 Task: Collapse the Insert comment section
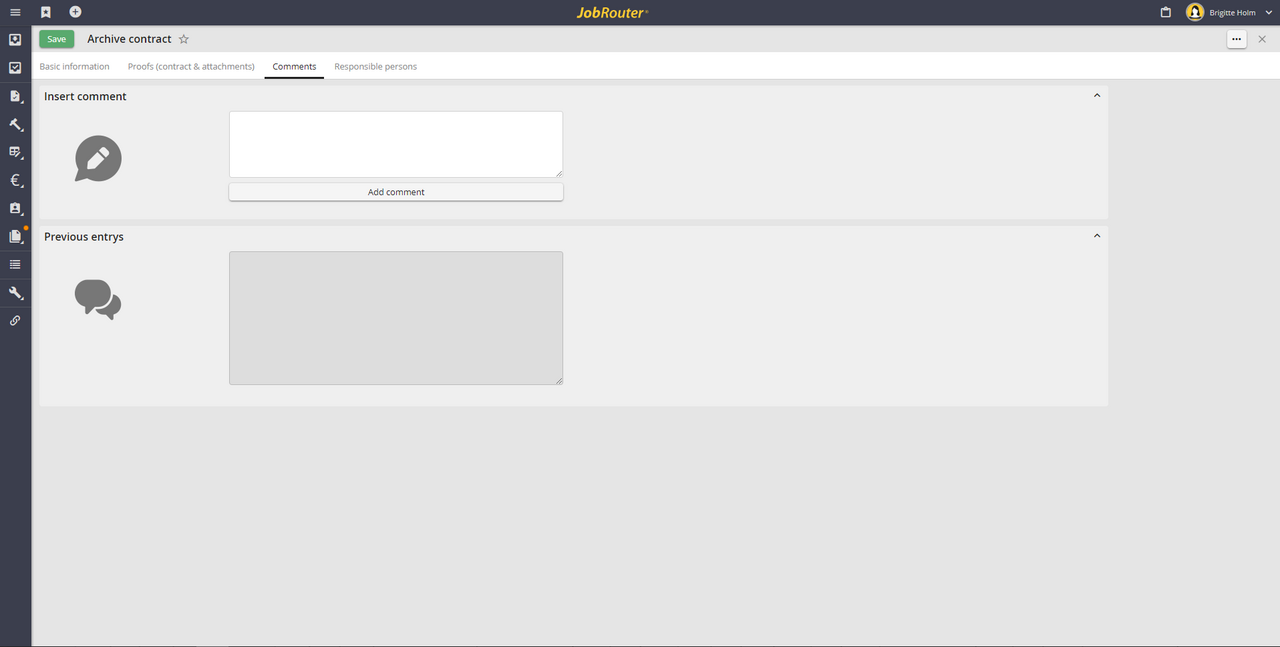tap(1097, 96)
